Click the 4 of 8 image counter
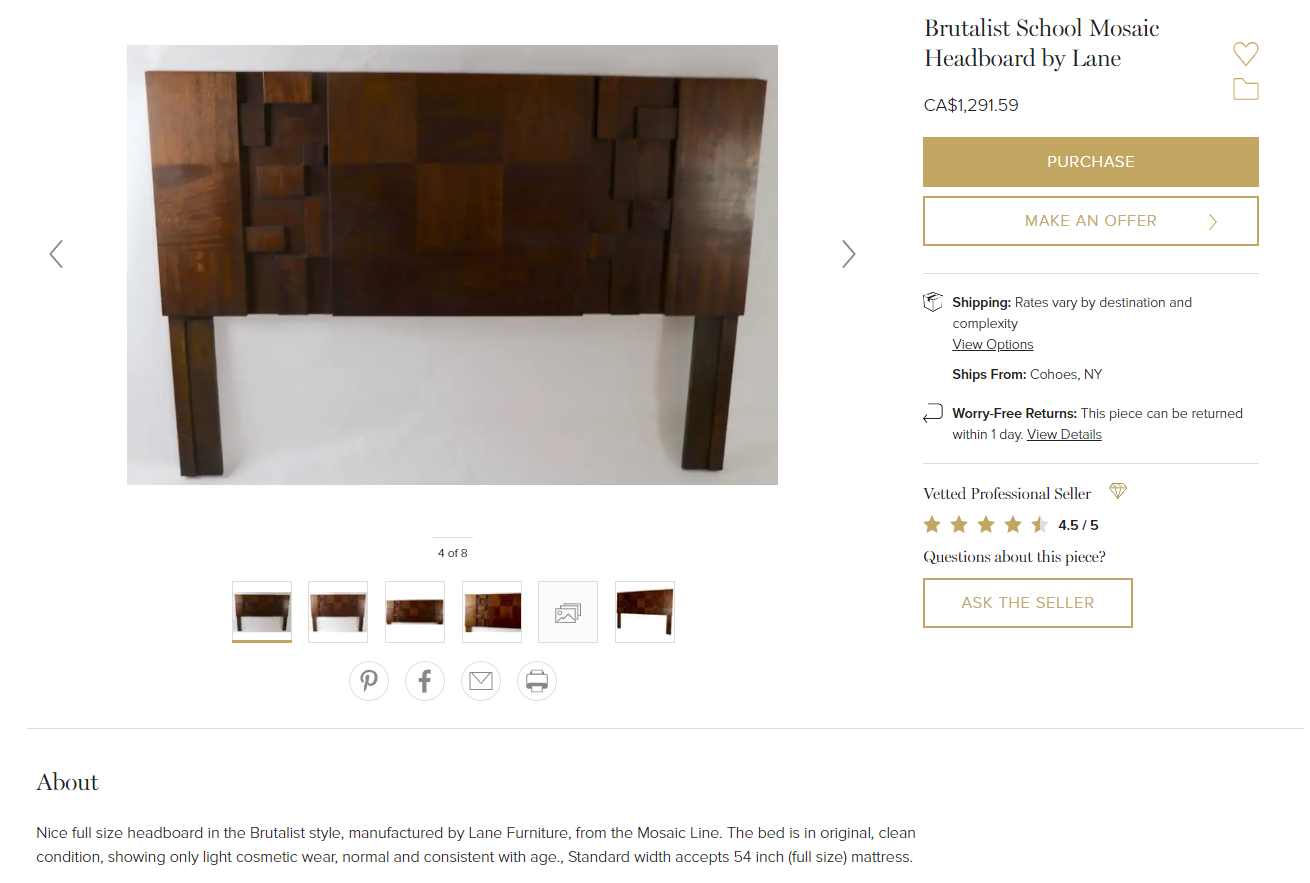 [x=452, y=551]
